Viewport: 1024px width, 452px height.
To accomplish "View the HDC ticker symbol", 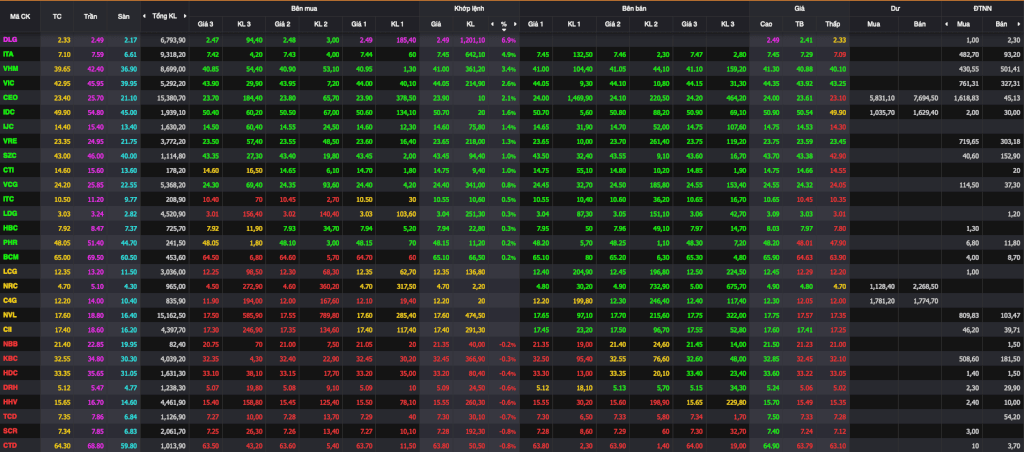I will [x=10, y=372].
